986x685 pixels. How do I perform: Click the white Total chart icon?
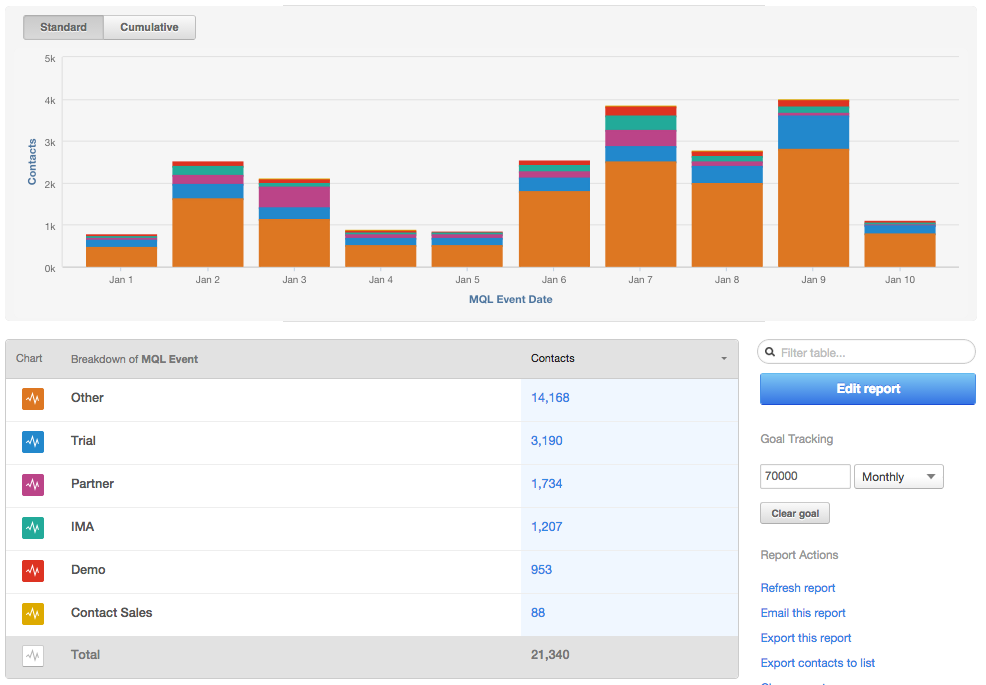tap(33, 656)
